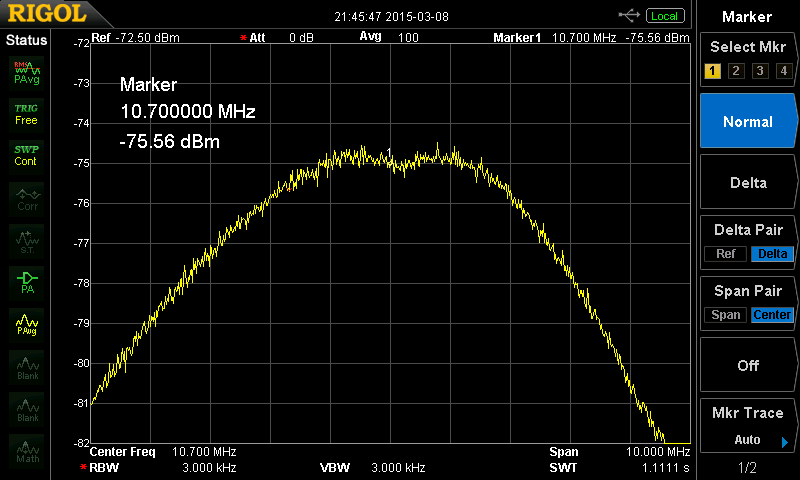The width and height of the screenshot is (800, 480).
Task: Click the S.T. signal track icon
Action: (27, 241)
